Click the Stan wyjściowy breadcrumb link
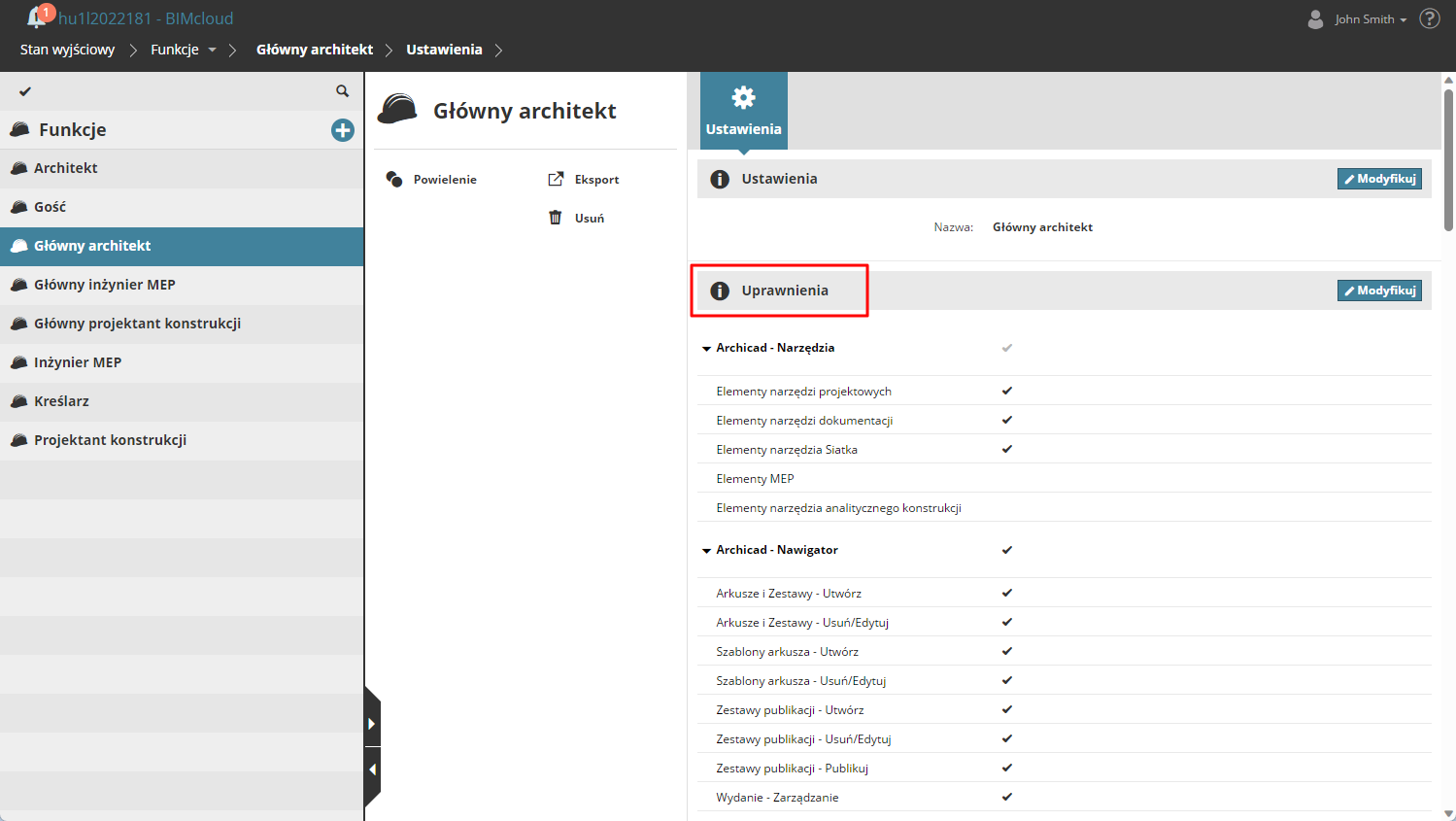The width and height of the screenshot is (1456, 821). click(x=67, y=50)
